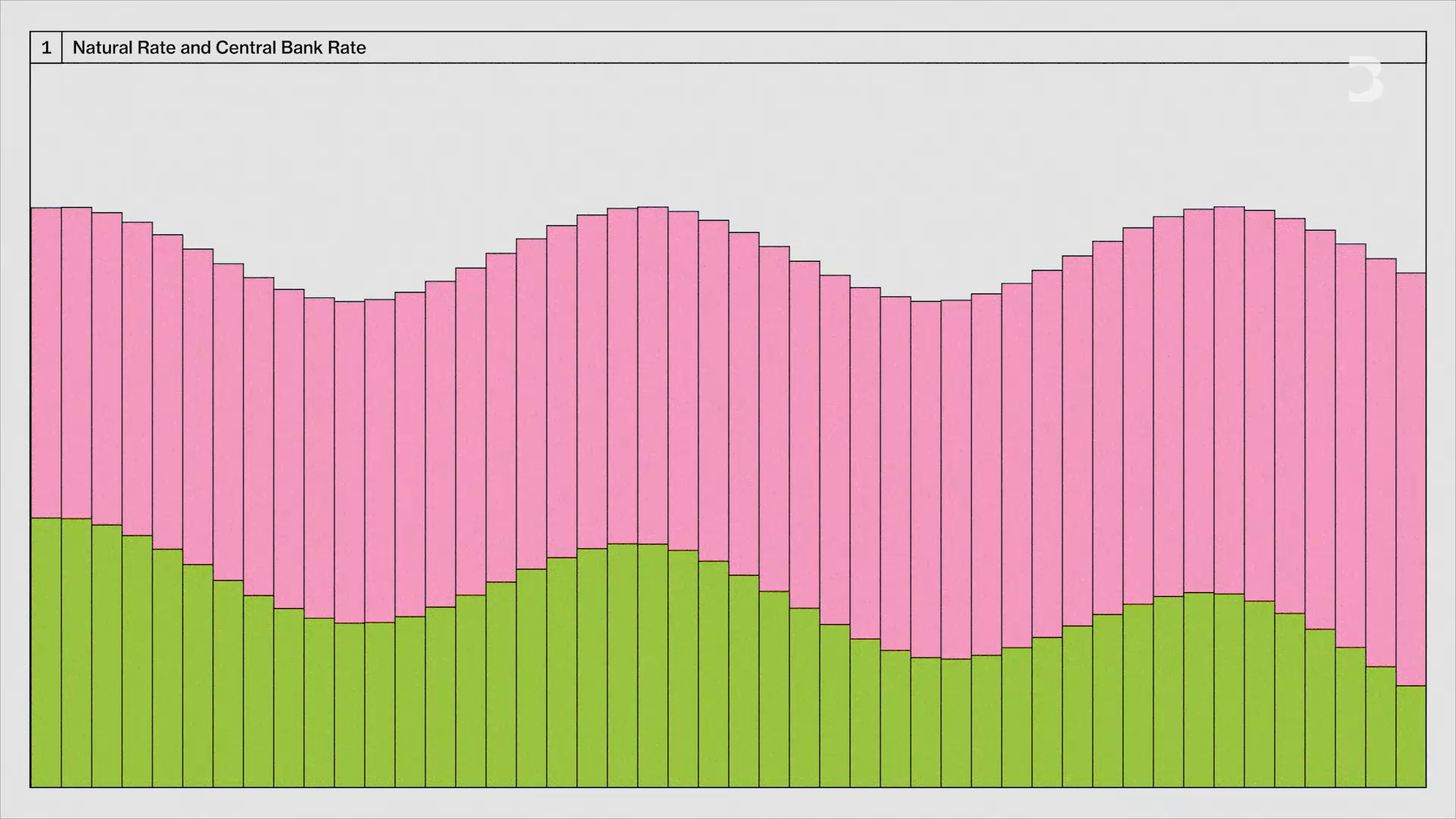Click the pink segment of the second bar from left
Image resolution: width=1456 pixels, height=819 pixels.
click(x=77, y=362)
